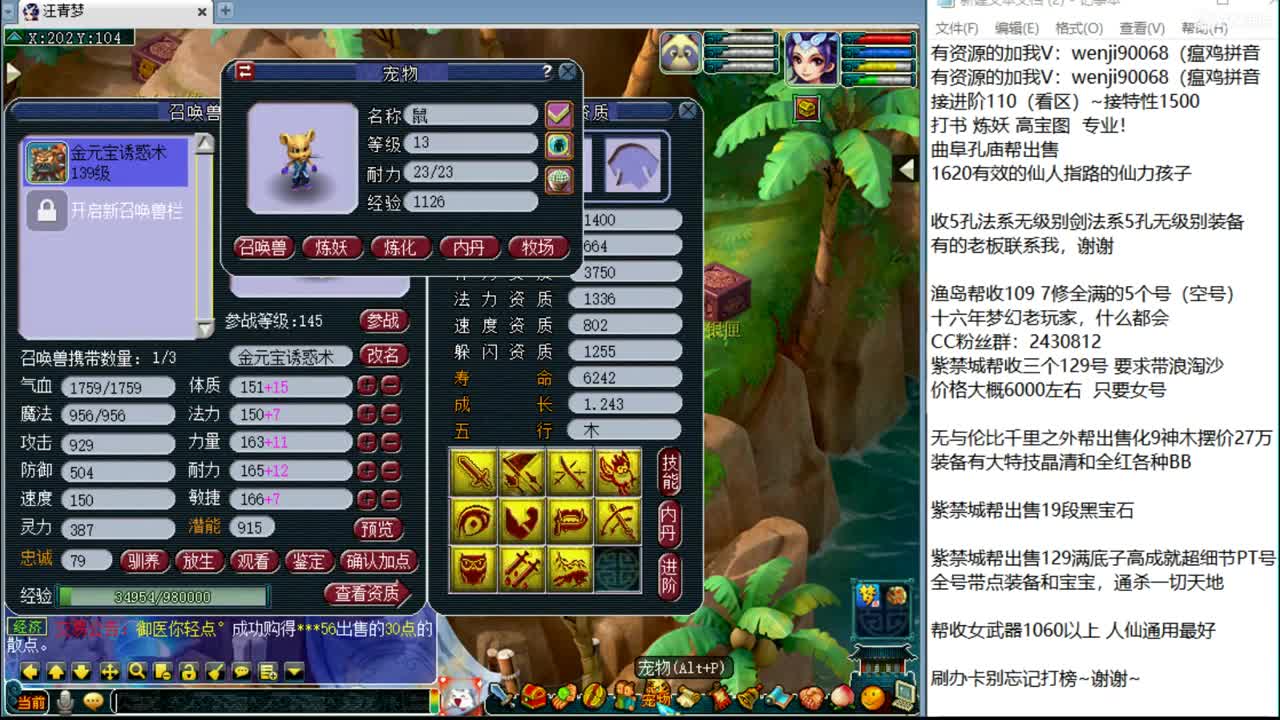Open help question mark in pet window

(547, 72)
